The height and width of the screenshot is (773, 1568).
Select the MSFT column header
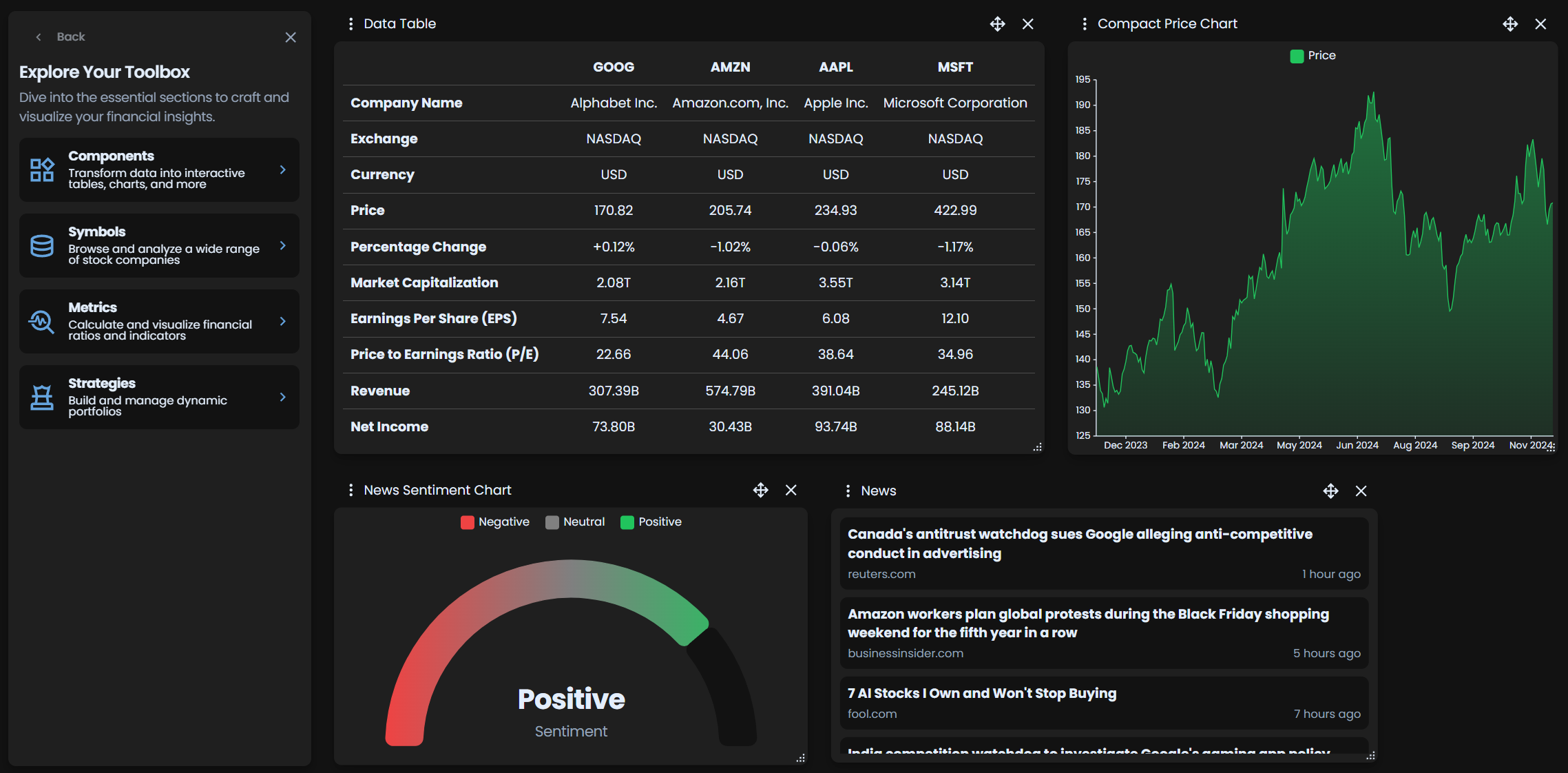(x=955, y=67)
